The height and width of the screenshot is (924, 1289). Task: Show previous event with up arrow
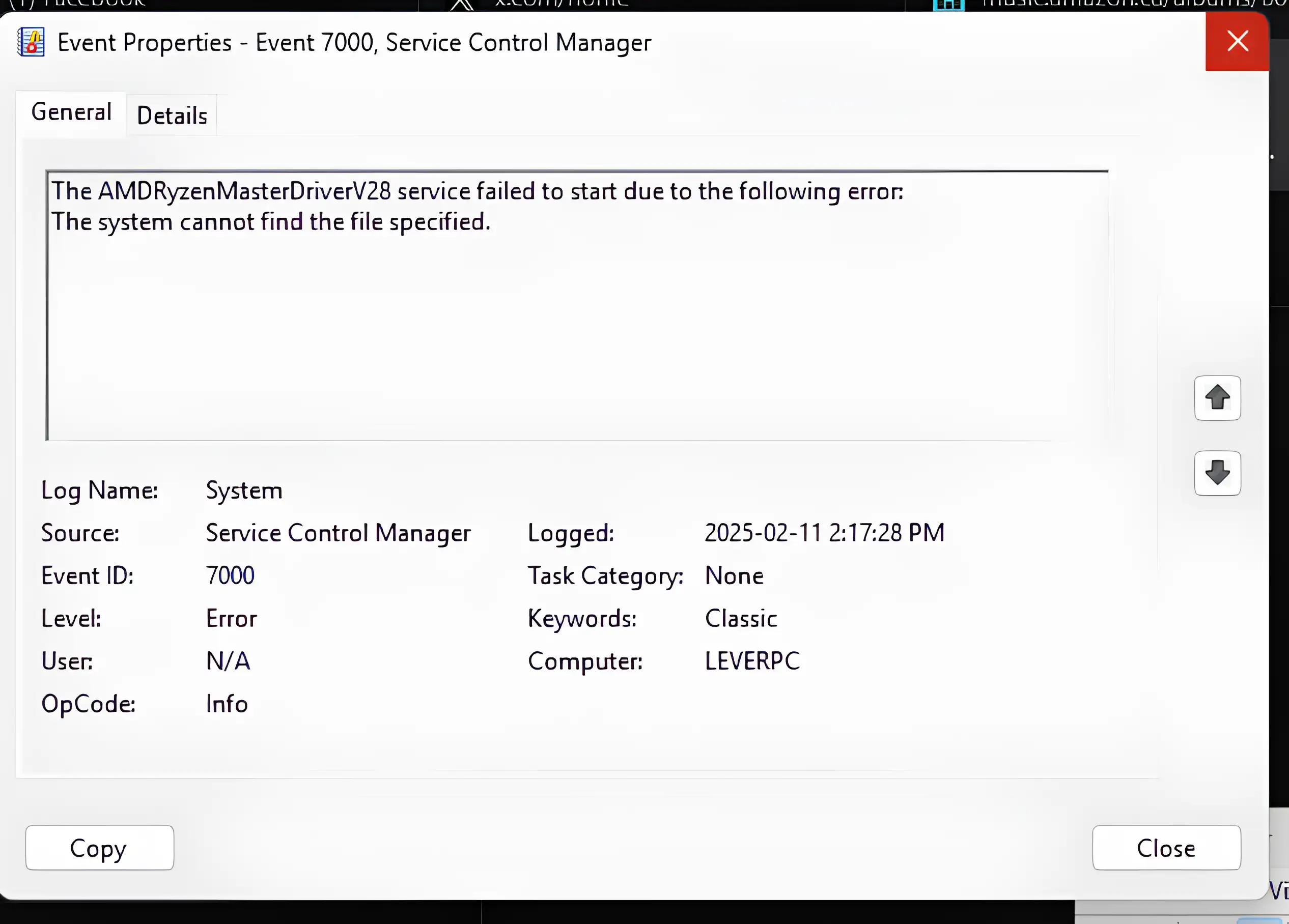pyautogui.click(x=1217, y=397)
